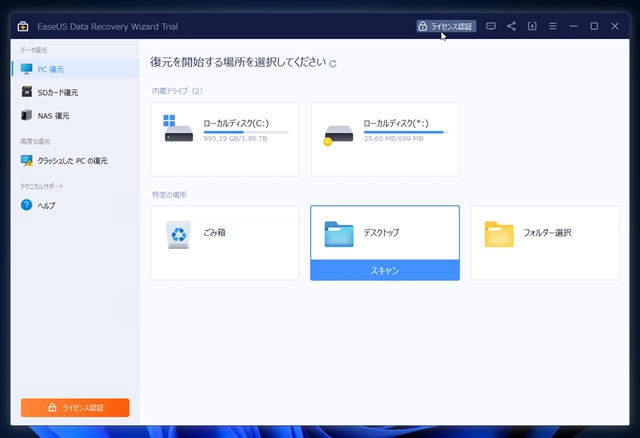Click the recycle bin icon
The width and height of the screenshot is (640, 438).
[x=178, y=234]
